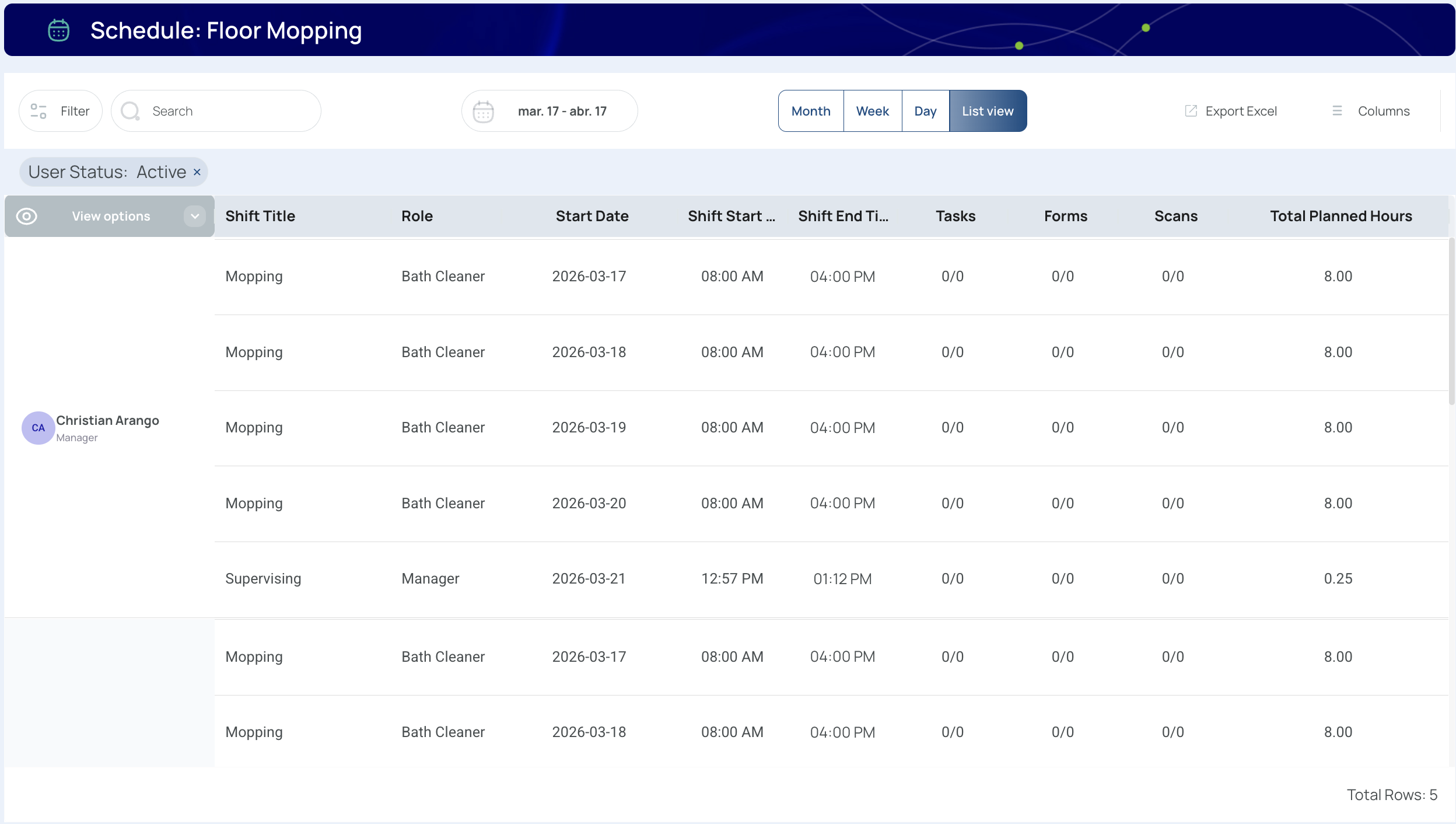Select the Day view tab
This screenshot has height=824, width=1456.
pyautogui.click(x=925, y=111)
